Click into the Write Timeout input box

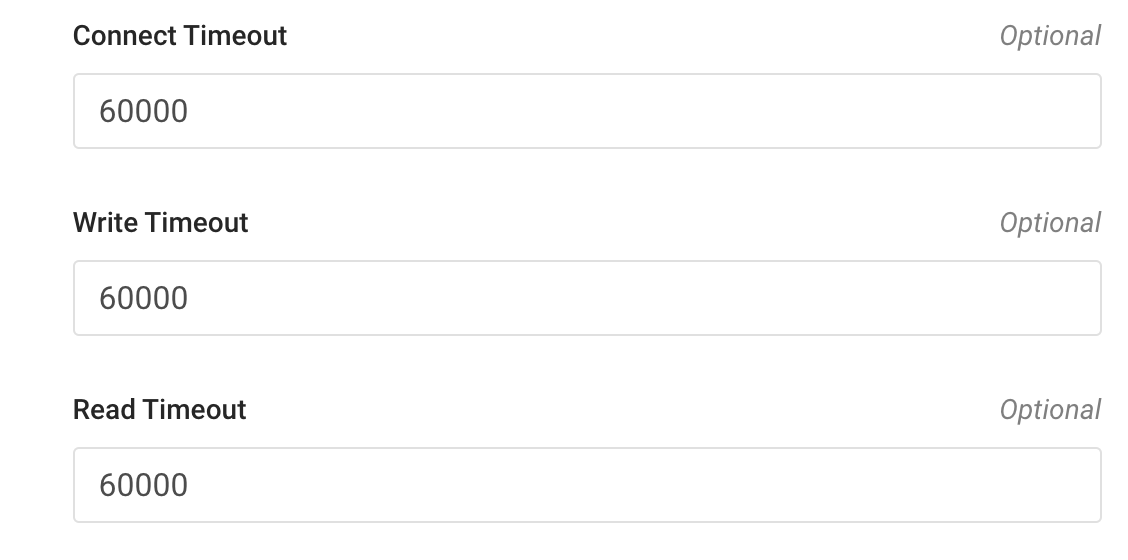587,298
